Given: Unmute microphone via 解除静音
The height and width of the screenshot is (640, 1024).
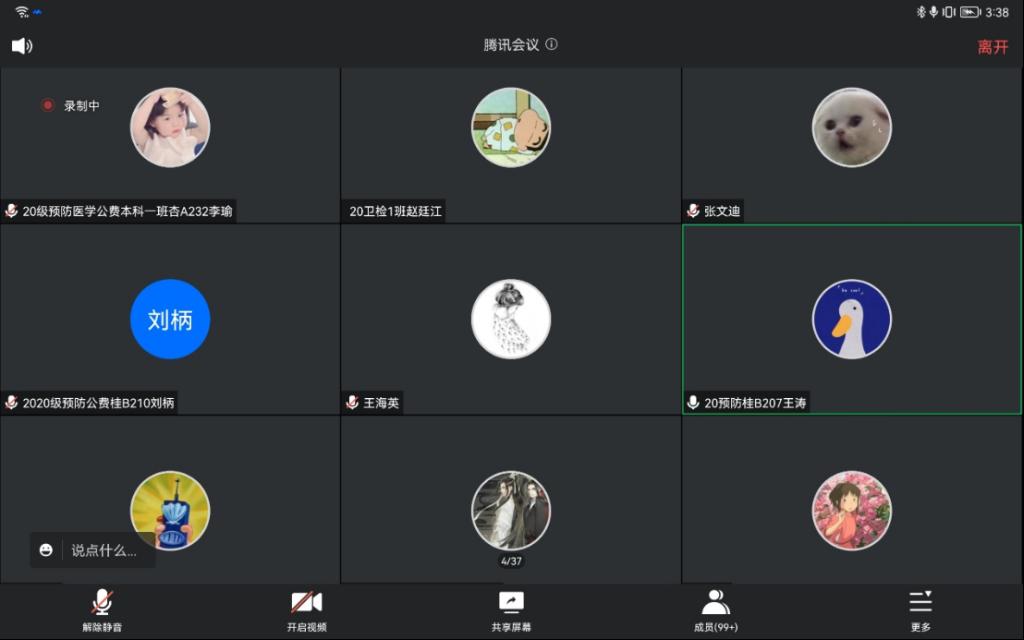Looking at the screenshot, I should (102, 609).
